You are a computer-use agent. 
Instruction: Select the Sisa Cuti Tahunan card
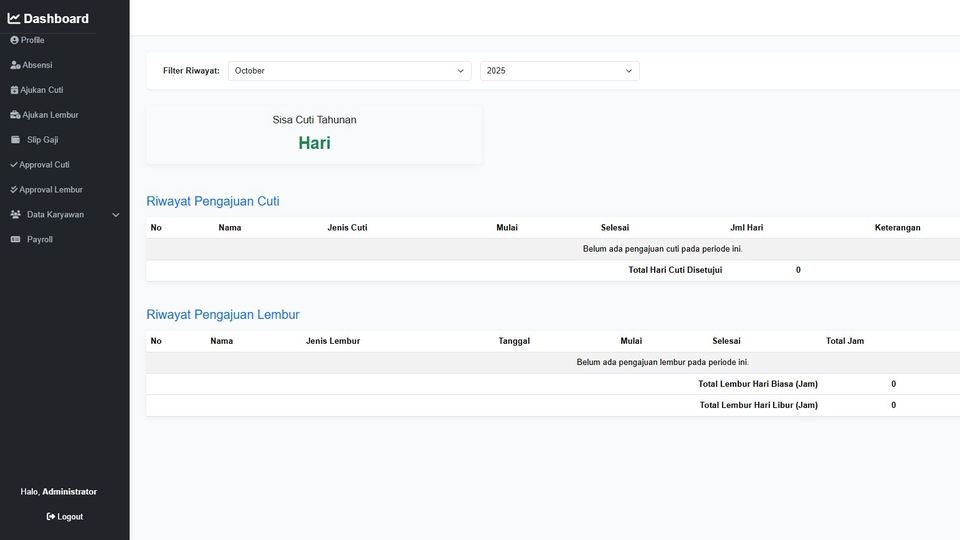(x=314, y=133)
